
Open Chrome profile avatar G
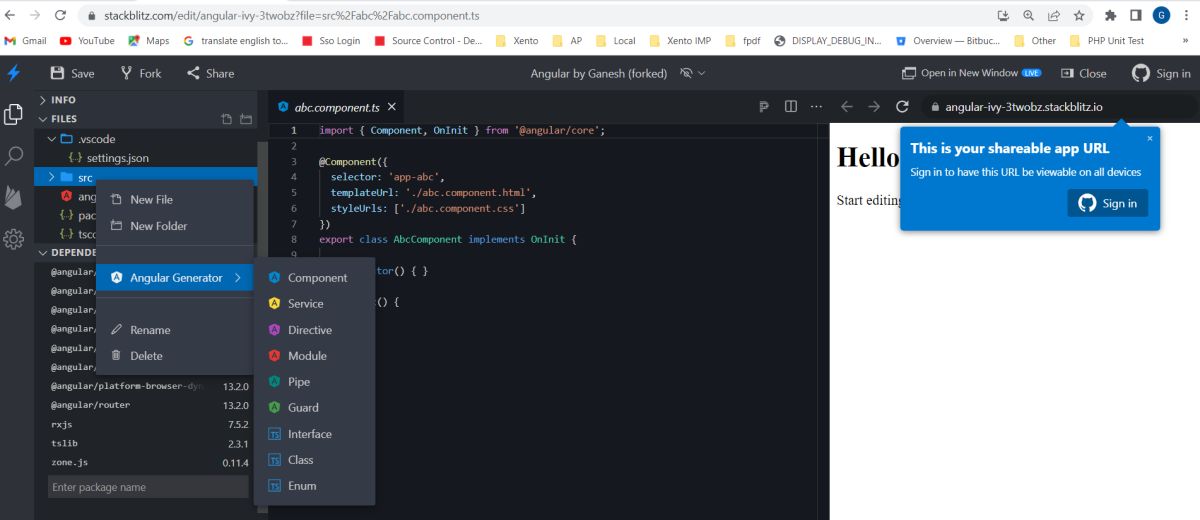point(1161,15)
